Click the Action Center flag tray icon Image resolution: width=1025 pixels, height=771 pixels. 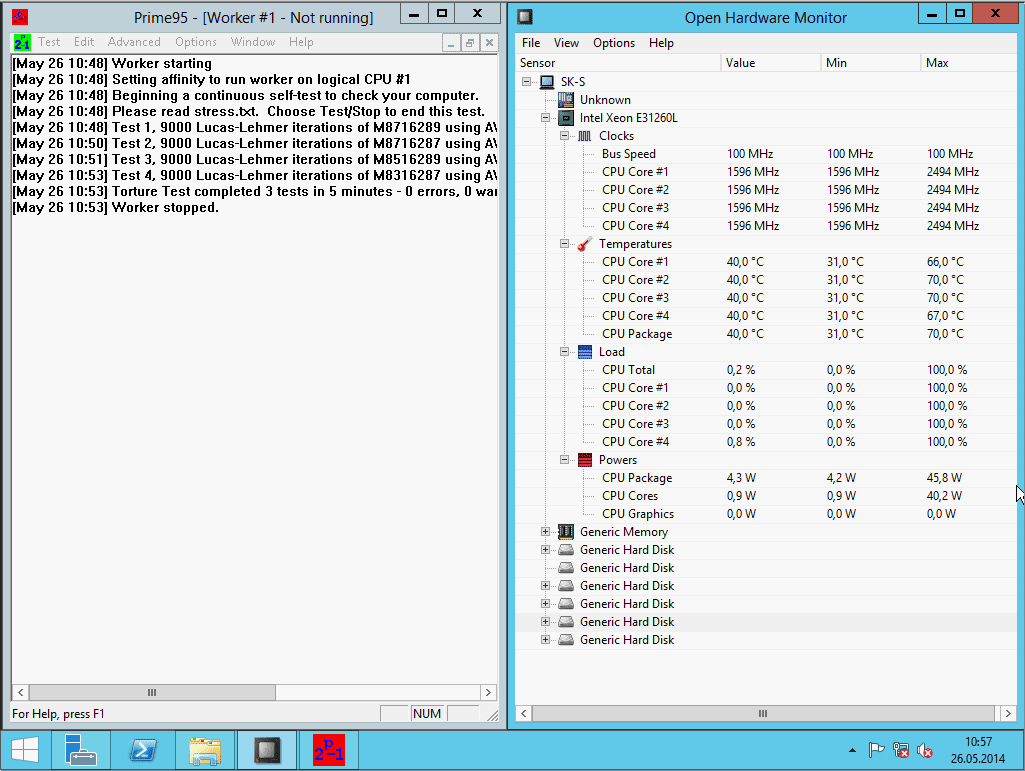[x=876, y=750]
